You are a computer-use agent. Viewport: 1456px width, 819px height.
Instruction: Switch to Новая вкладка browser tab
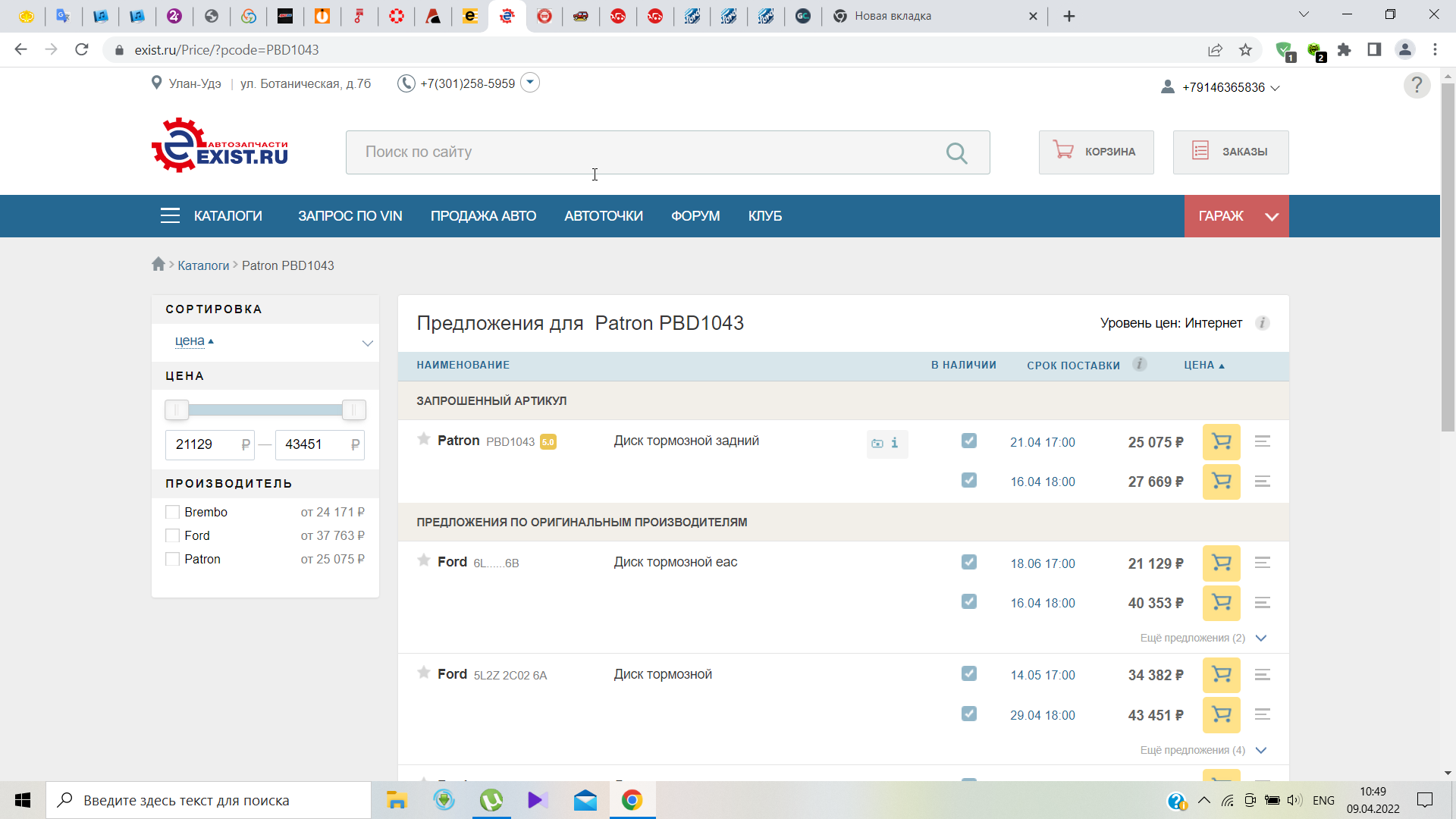pos(934,16)
